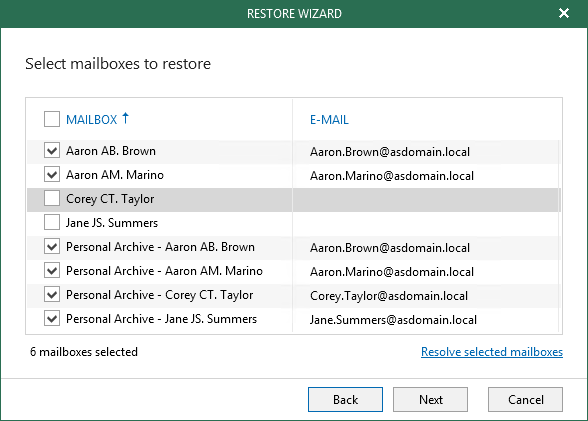Uncheck Personal Archive - Jane JS. Summers

point(52,319)
